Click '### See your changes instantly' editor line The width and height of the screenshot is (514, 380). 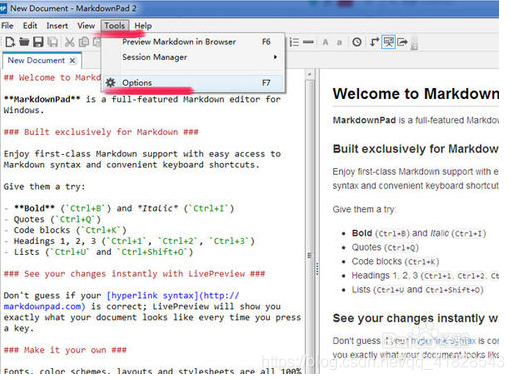click(x=134, y=274)
